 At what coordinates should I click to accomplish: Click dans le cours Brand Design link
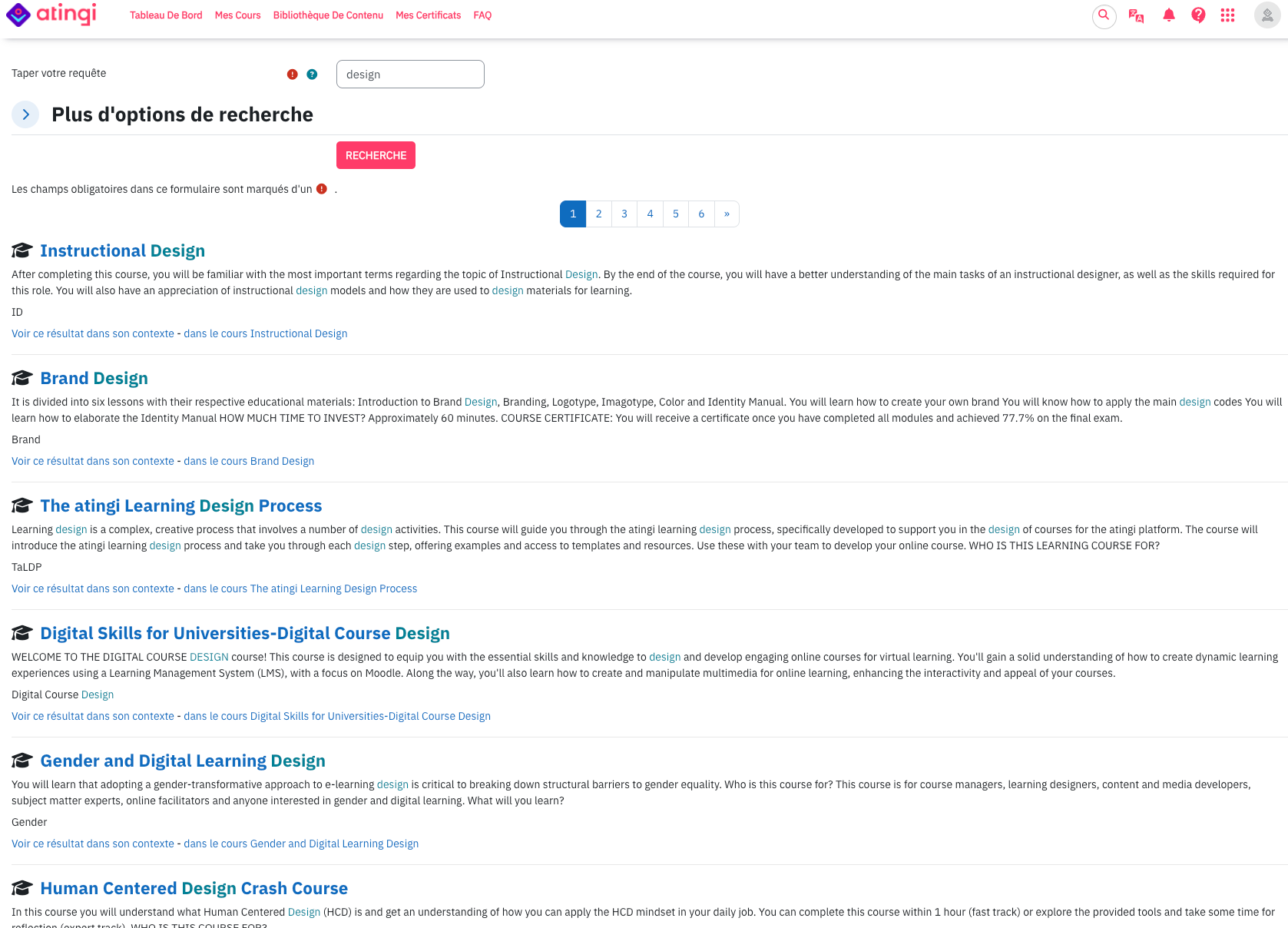tap(249, 461)
